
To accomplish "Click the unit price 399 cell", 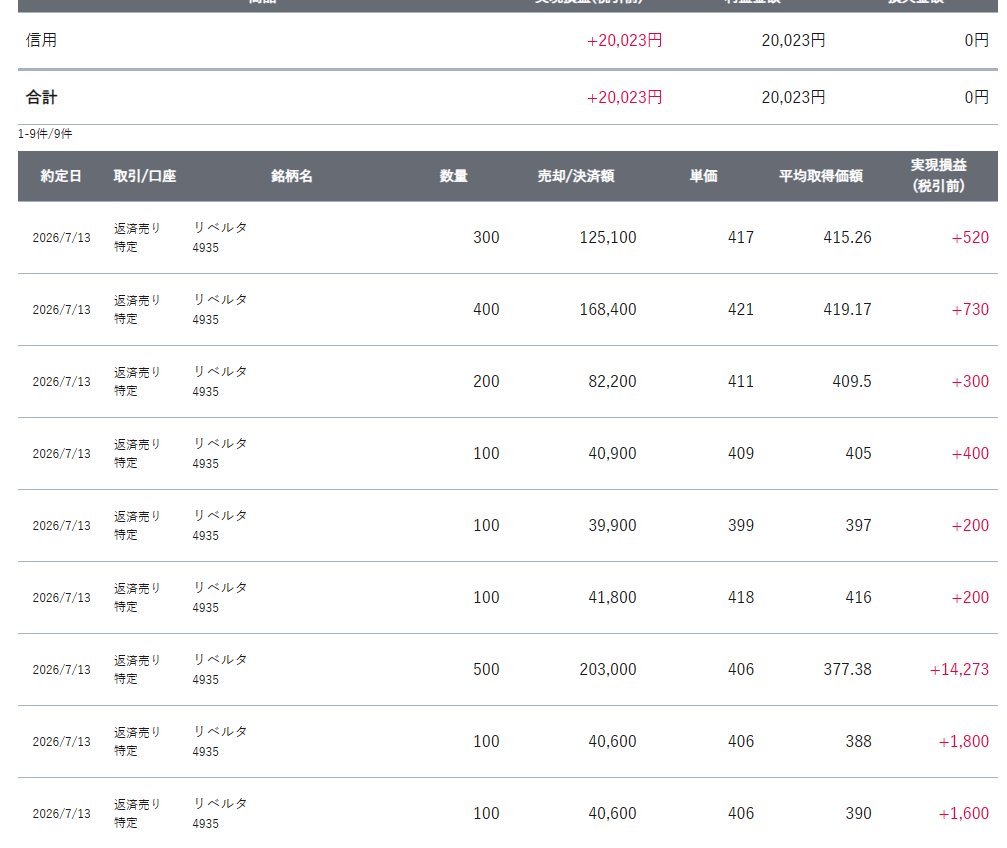I will (x=740, y=526).
